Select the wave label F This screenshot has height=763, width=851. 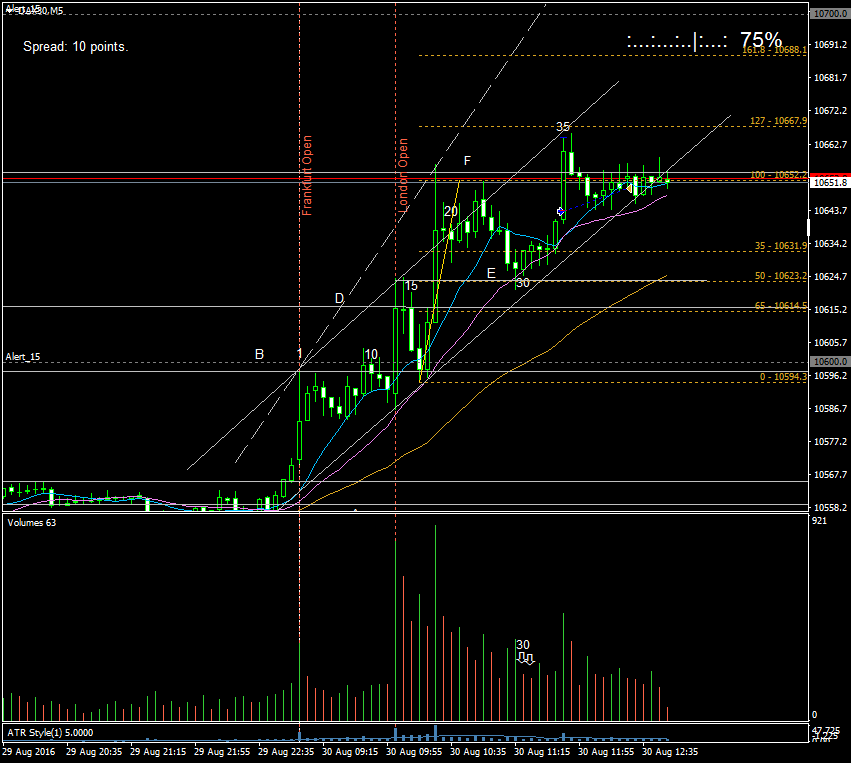(467, 161)
